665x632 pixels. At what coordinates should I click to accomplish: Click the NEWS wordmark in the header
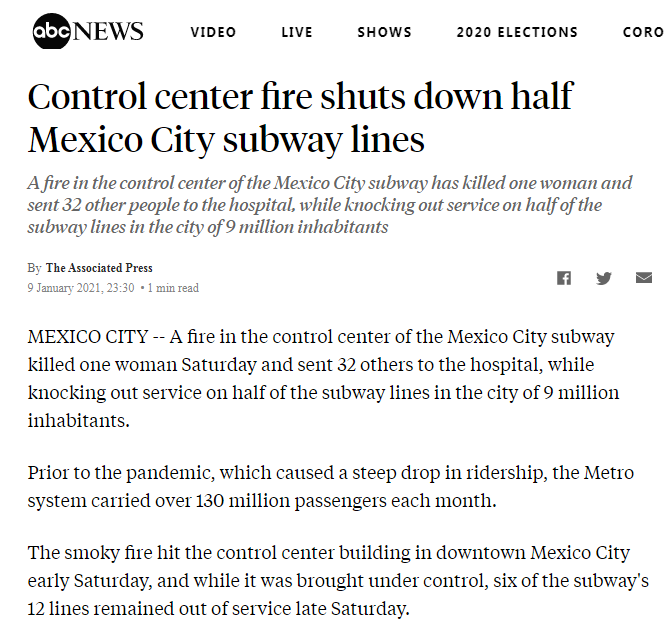[x=108, y=32]
